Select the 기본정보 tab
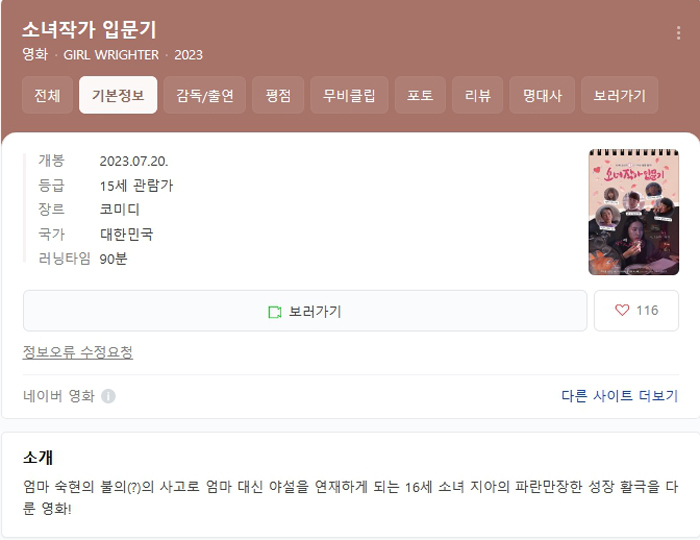This screenshot has height=540, width=700. (x=118, y=95)
